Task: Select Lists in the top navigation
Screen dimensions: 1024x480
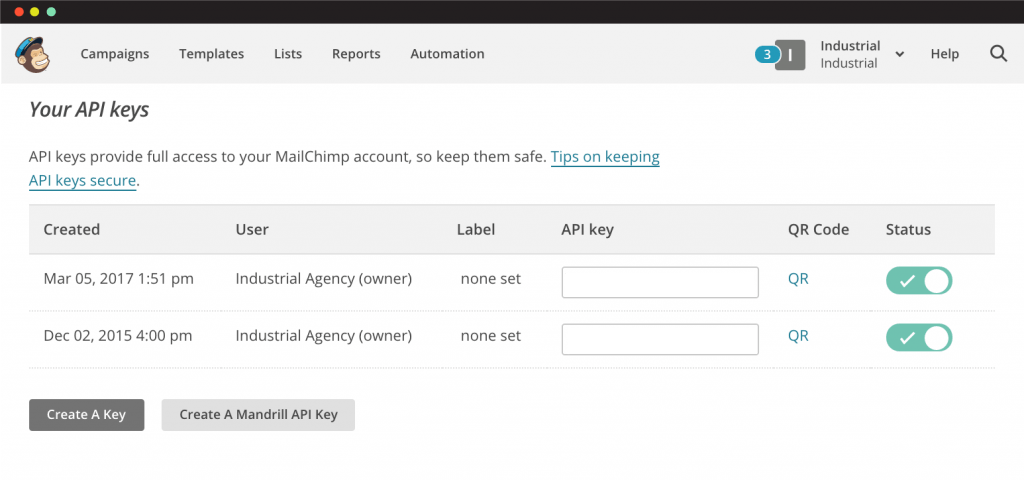Action: coord(288,54)
